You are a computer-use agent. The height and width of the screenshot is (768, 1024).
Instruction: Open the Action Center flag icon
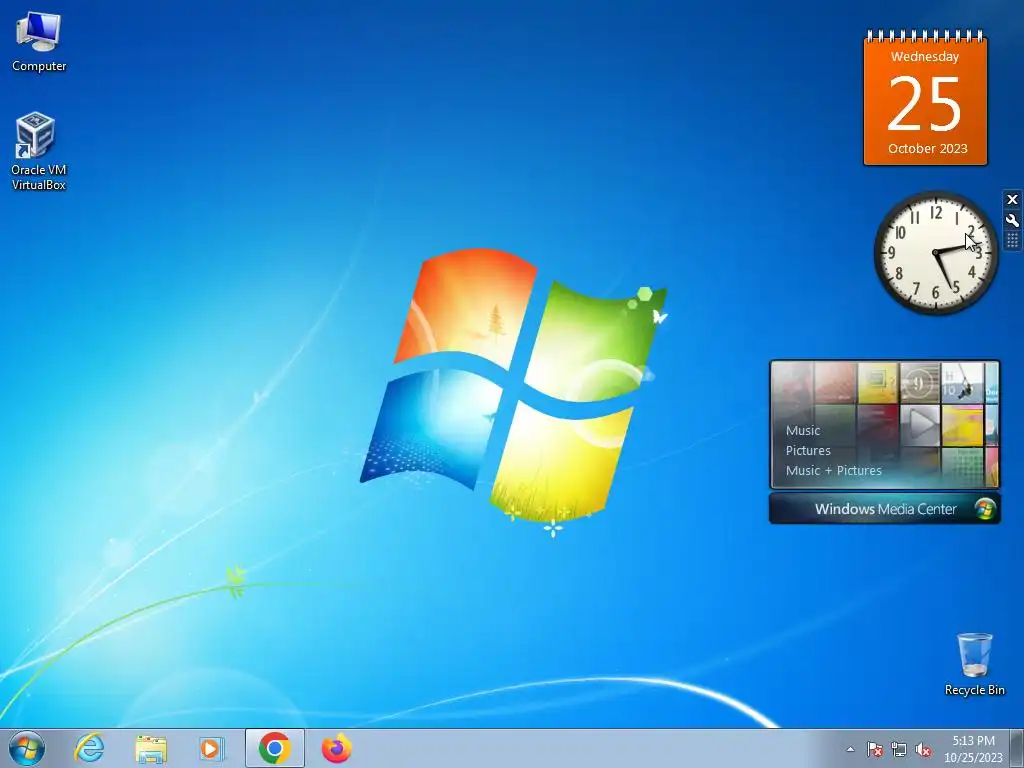[875, 750]
